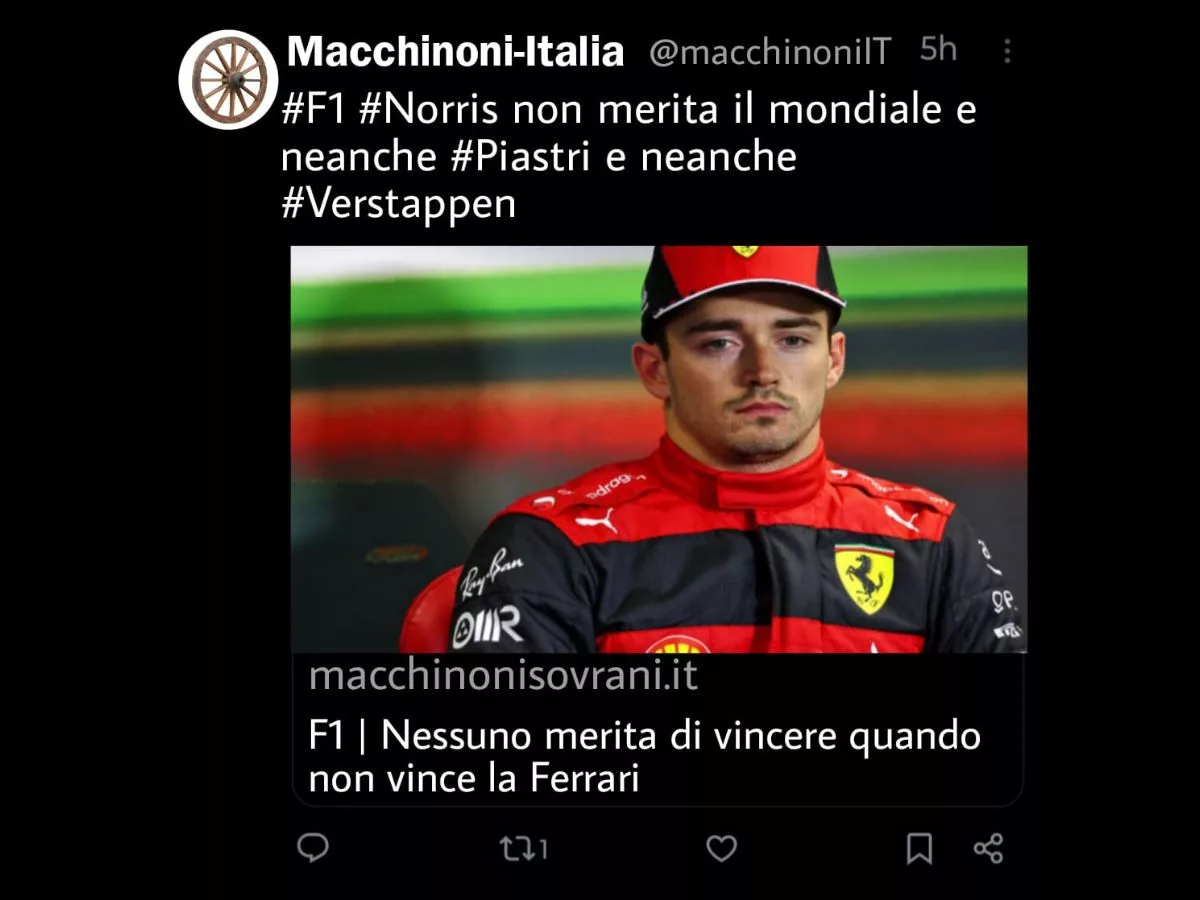Click the Ferrari shield logo on suit
1200x900 pixels.
tap(864, 578)
